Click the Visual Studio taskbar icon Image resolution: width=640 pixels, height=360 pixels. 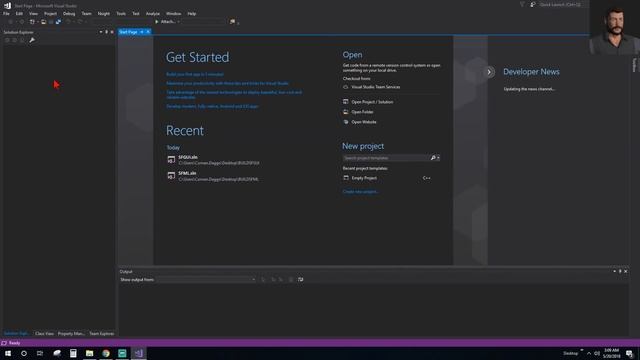click(138, 353)
